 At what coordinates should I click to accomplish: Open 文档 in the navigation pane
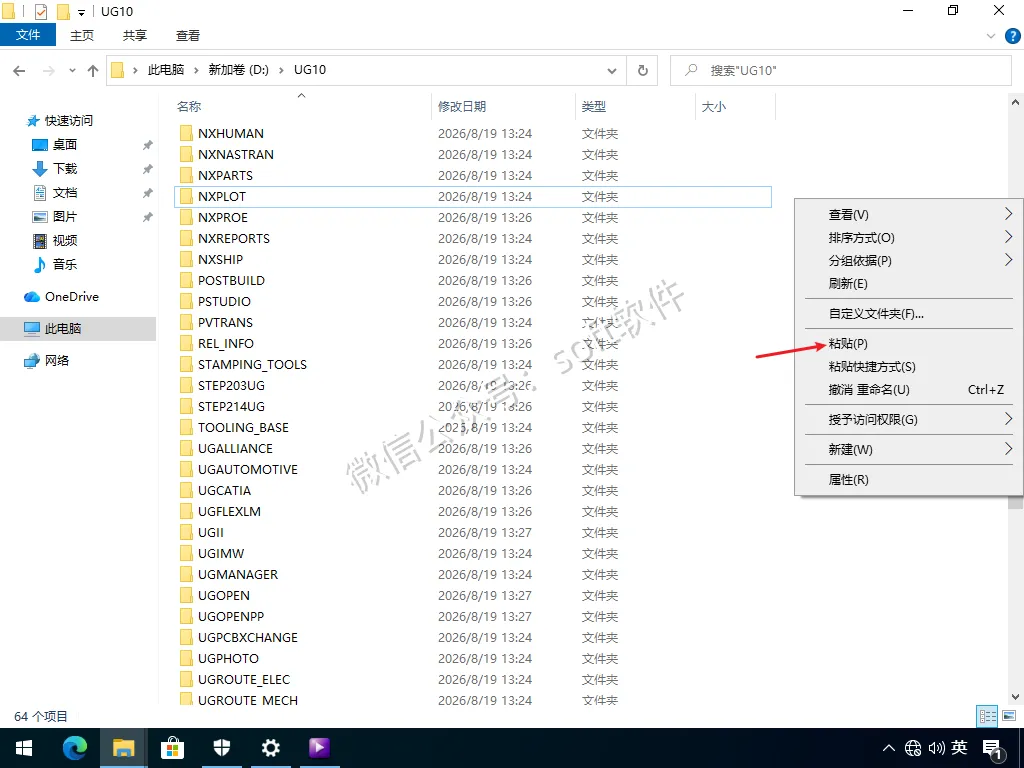(x=65, y=193)
